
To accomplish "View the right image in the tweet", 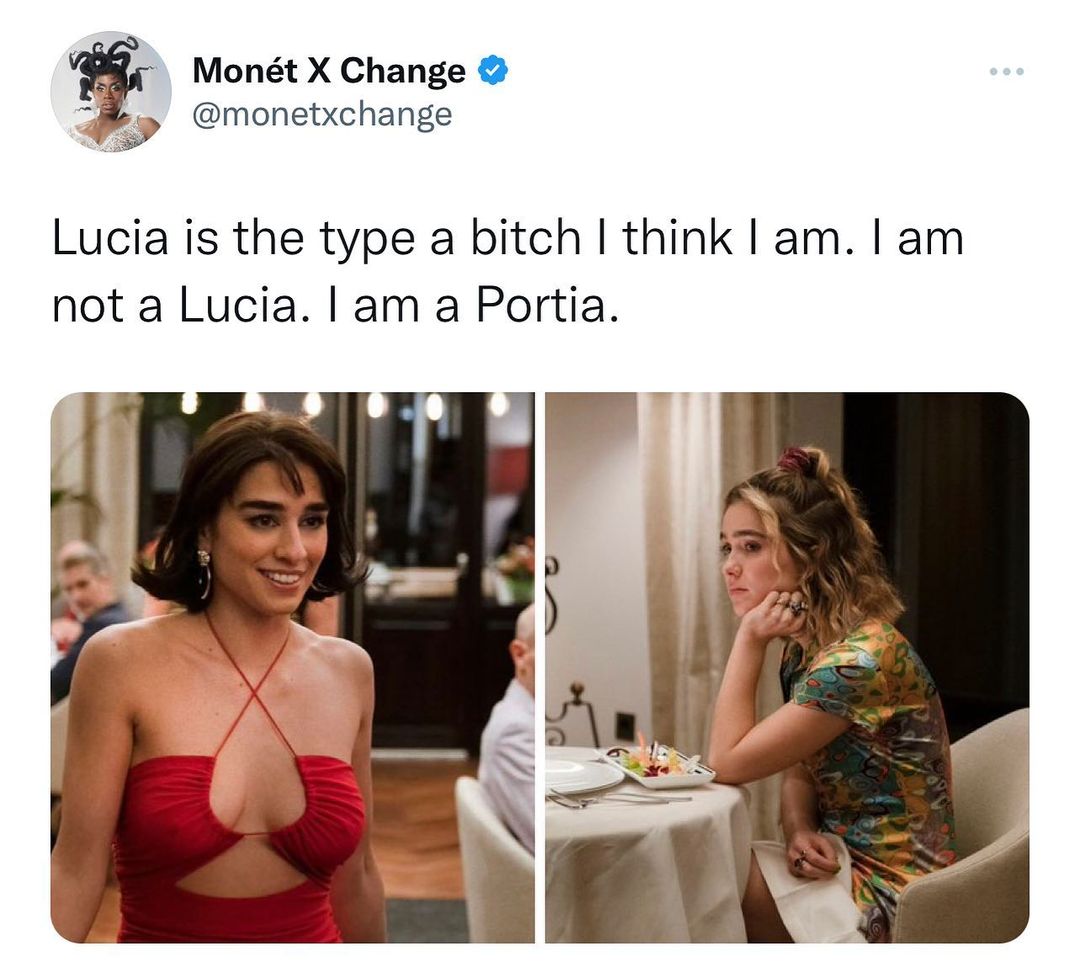I will 787,667.
